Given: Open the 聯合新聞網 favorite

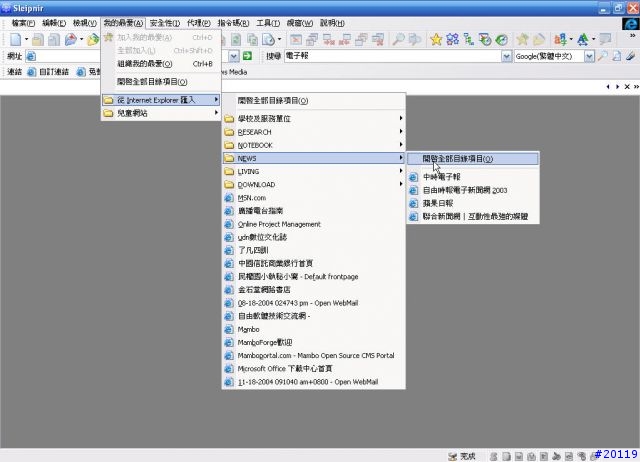Looking at the screenshot, I should pos(473,216).
